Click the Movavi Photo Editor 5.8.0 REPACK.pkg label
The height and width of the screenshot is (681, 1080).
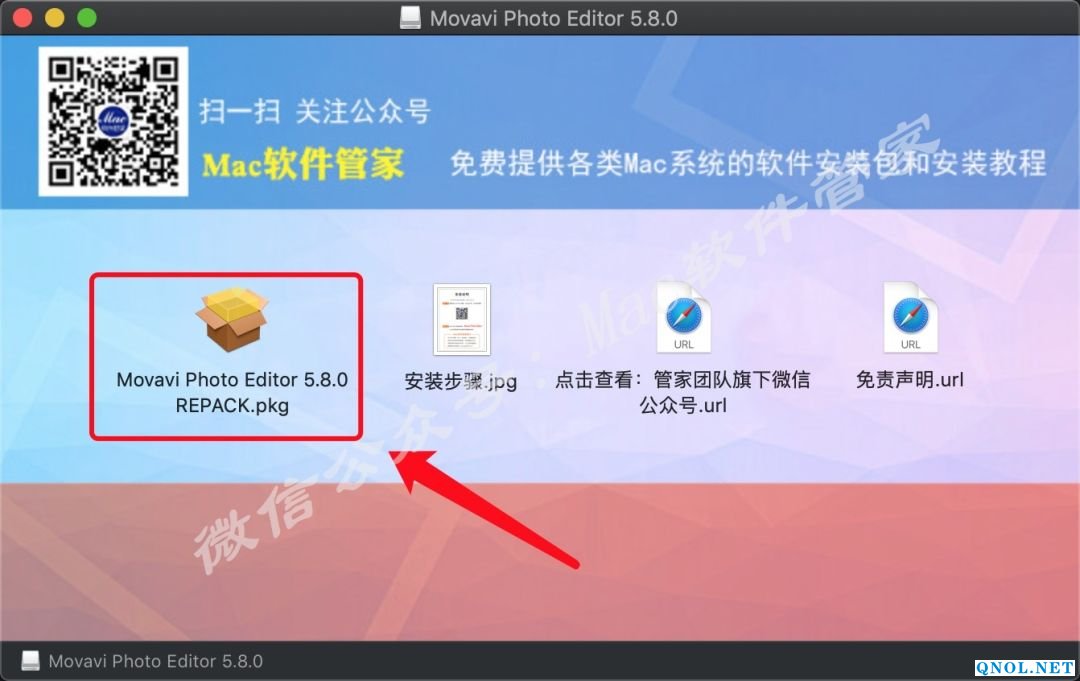pos(232,392)
